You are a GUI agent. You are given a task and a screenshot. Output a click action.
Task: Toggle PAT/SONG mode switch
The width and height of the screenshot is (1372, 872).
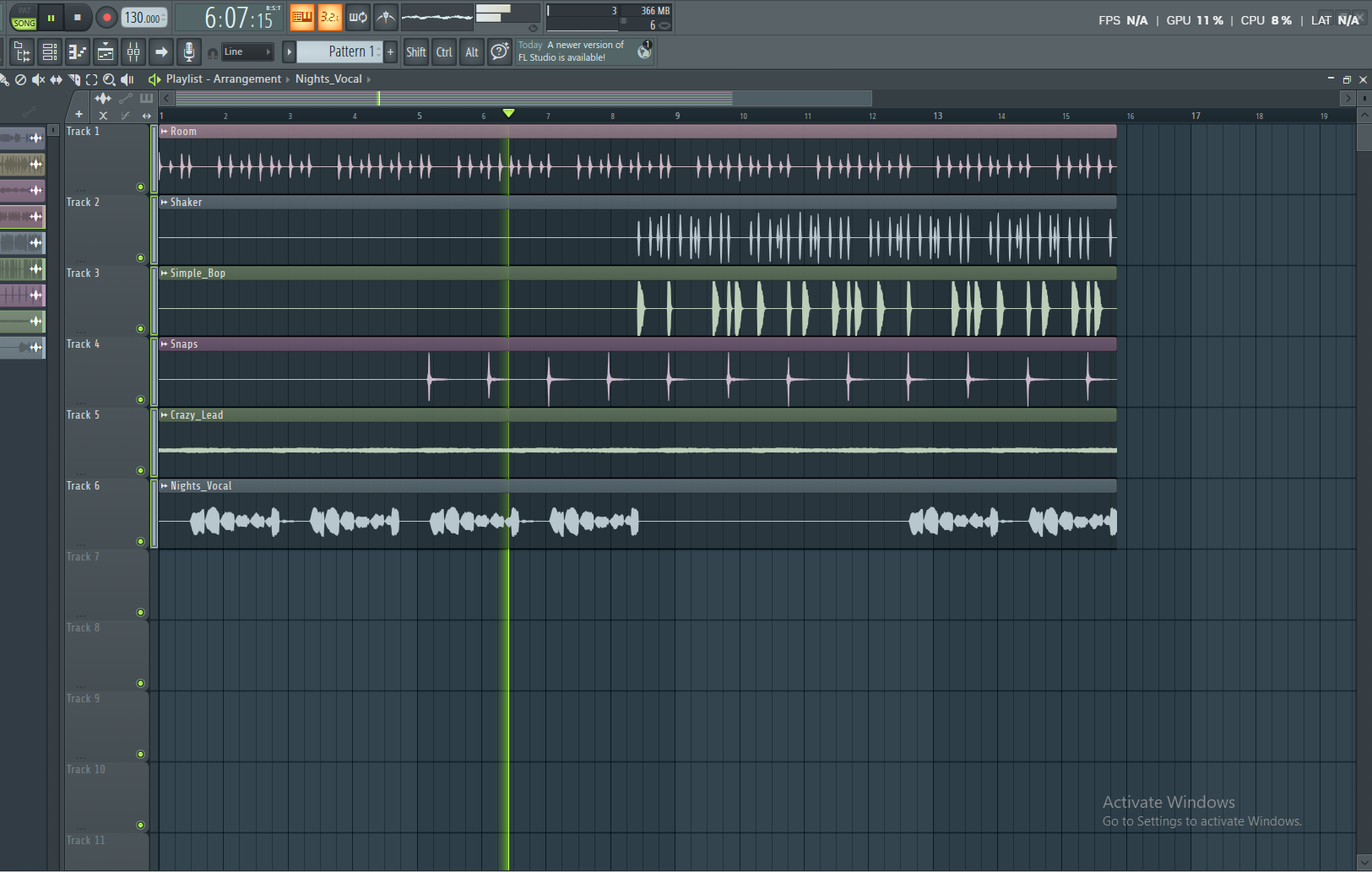(x=24, y=18)
